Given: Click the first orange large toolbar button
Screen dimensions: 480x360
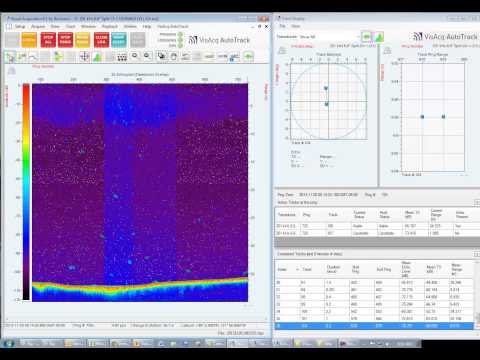Looking at the screenshot, I should coord(29,40).
